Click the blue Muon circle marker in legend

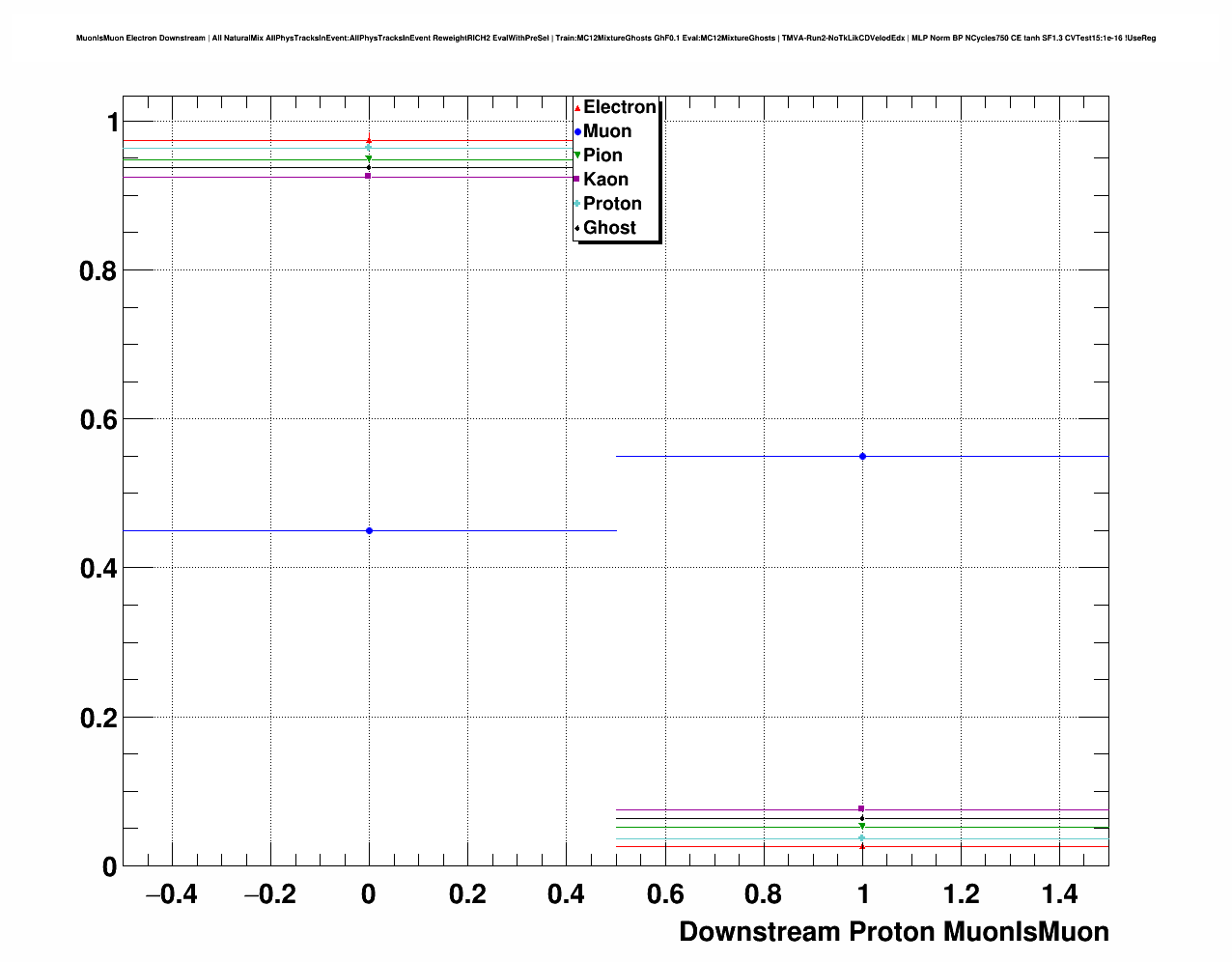(576, 131)
